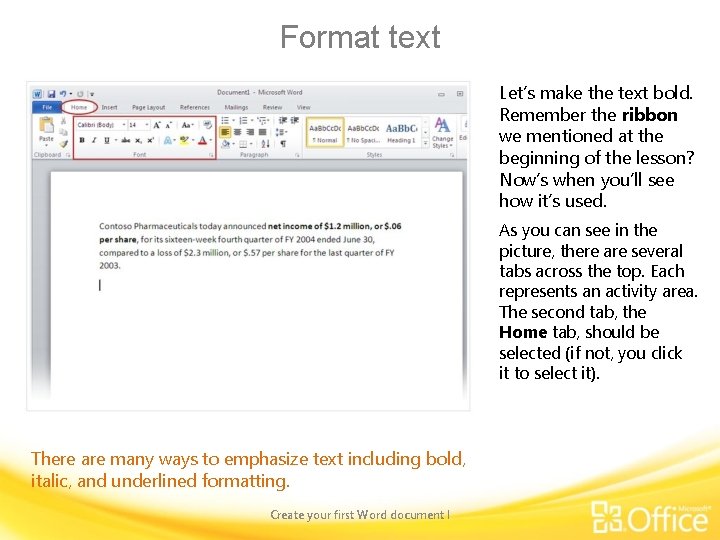This screenshot has width=720, height=540.
Task: Expand the Styles gallery More arrow
Action: 426,144
